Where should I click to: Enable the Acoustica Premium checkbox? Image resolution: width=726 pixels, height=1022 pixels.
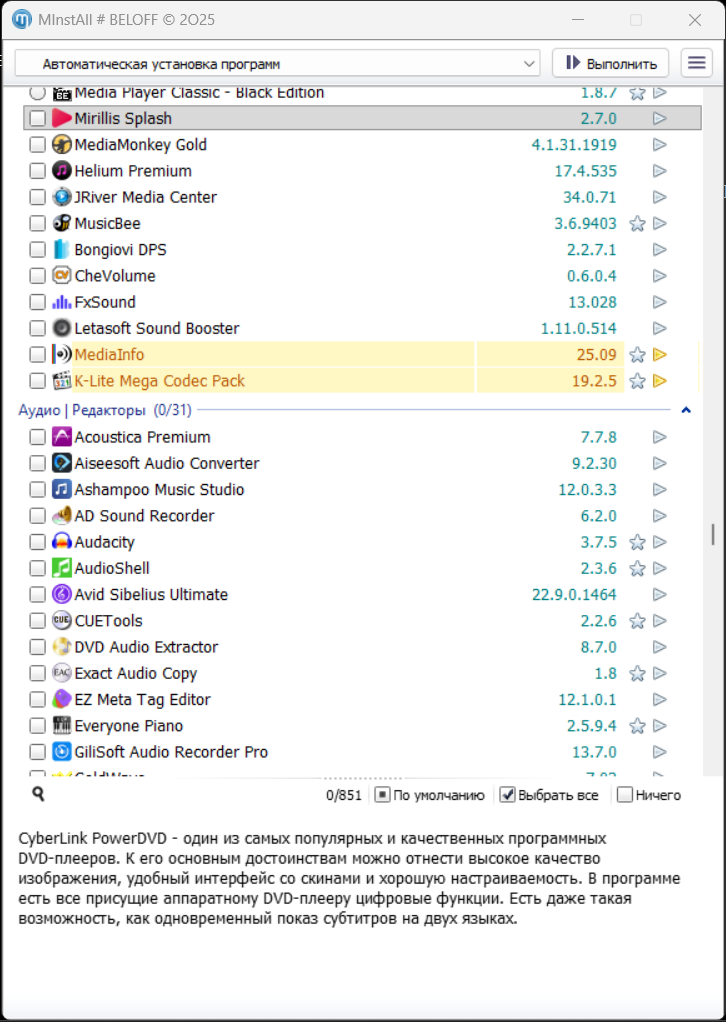[37, 437]
